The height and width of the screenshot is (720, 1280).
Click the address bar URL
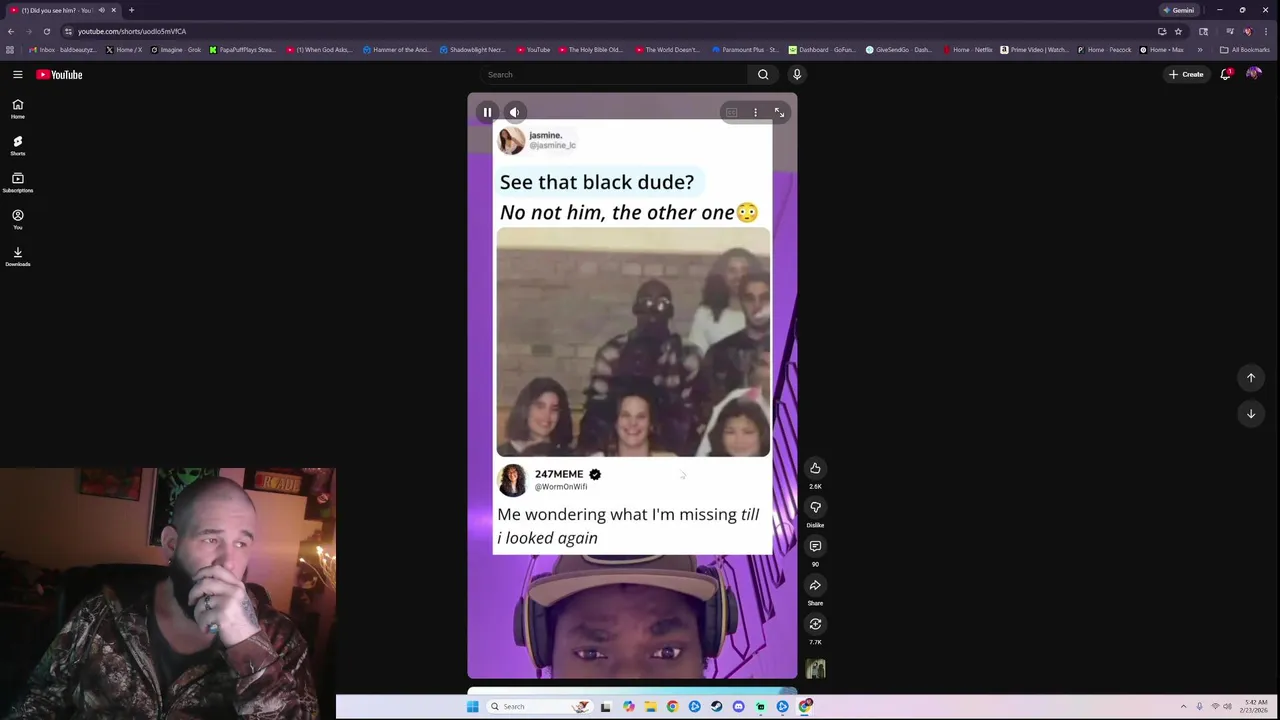pyautogui.click(x=132, y=31)
